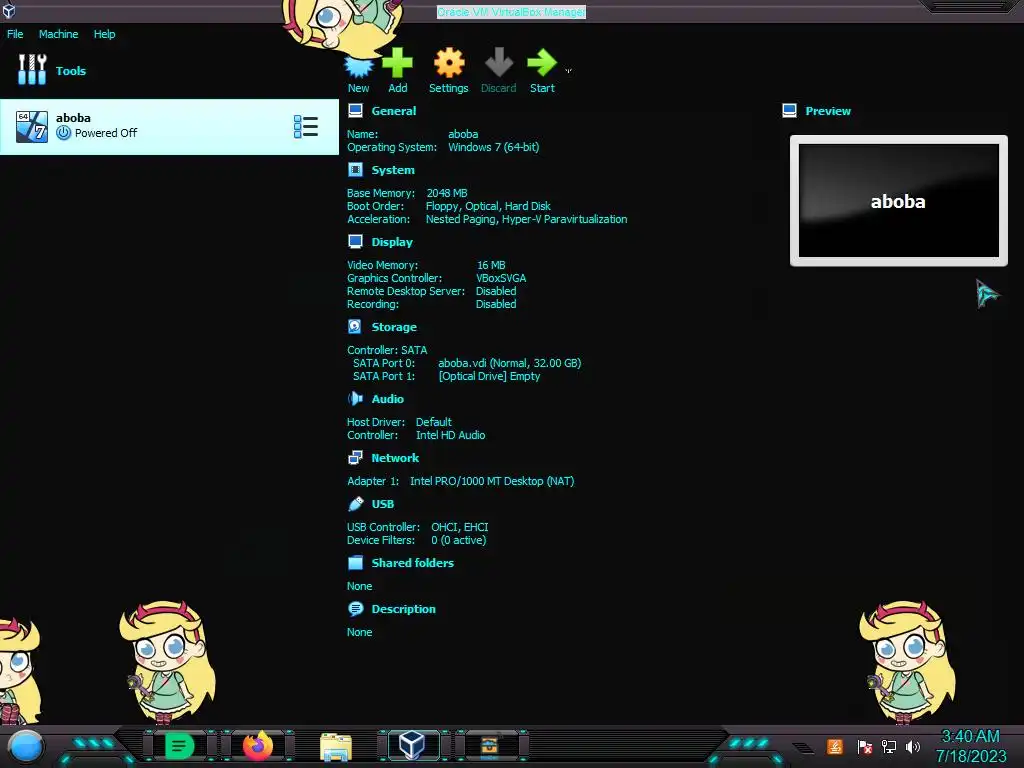1024x768 pixels.
Task: Click the Network adapters icon
Action: [355, 458]
